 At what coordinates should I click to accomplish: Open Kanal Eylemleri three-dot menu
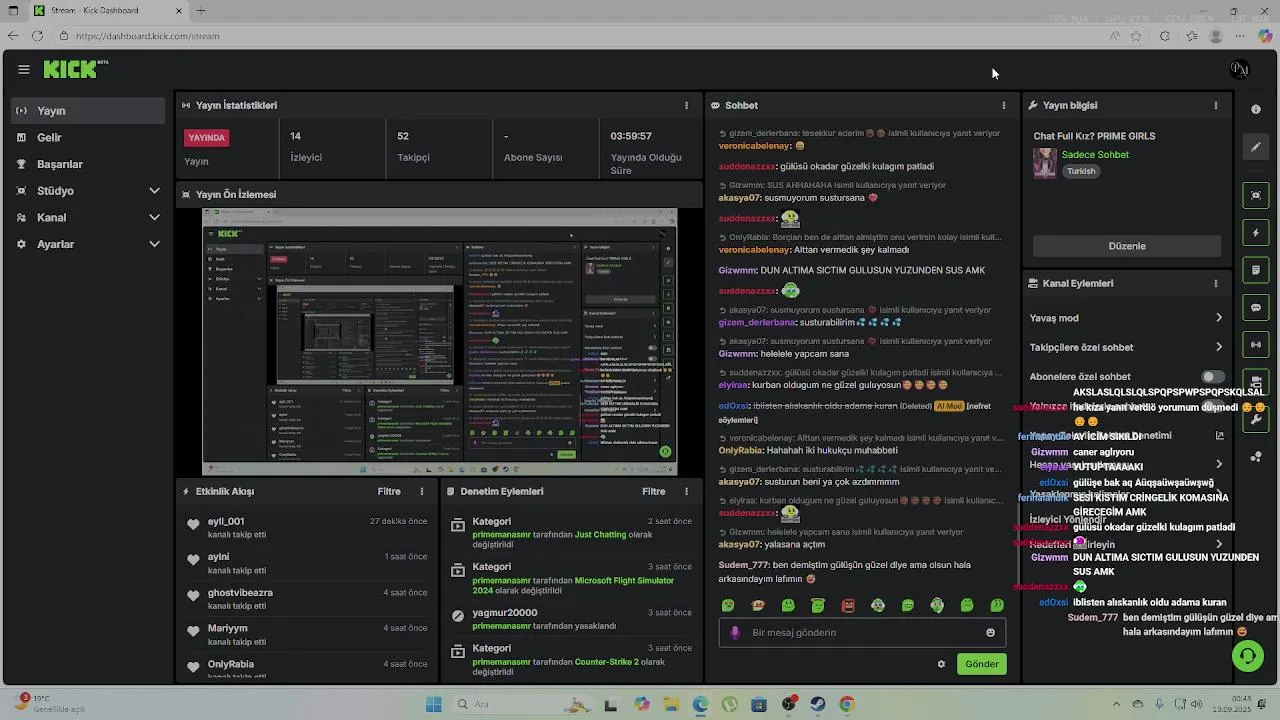[x=1216, y=283]
